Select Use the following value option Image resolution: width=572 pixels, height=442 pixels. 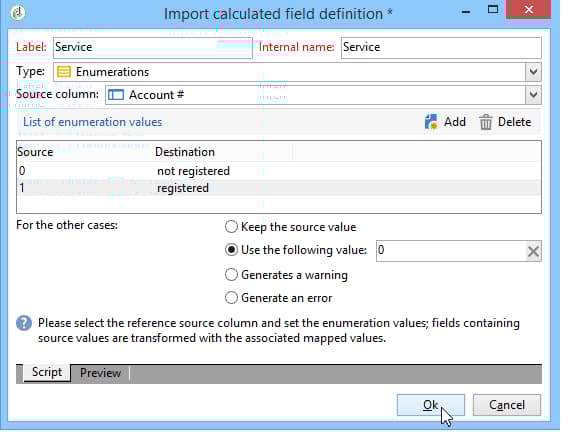(x=231, y=250)
